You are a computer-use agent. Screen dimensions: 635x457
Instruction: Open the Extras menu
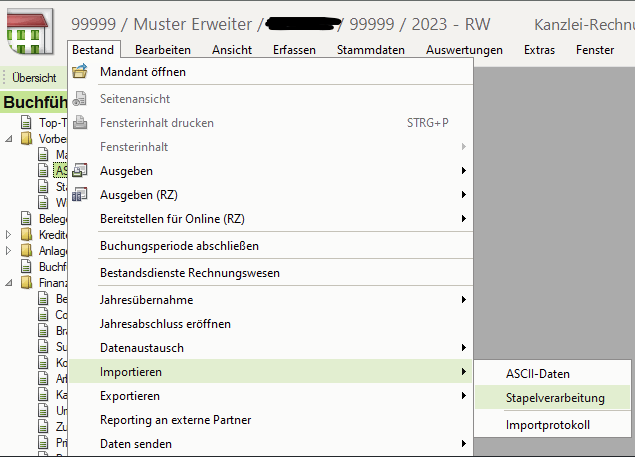point(539,50)
